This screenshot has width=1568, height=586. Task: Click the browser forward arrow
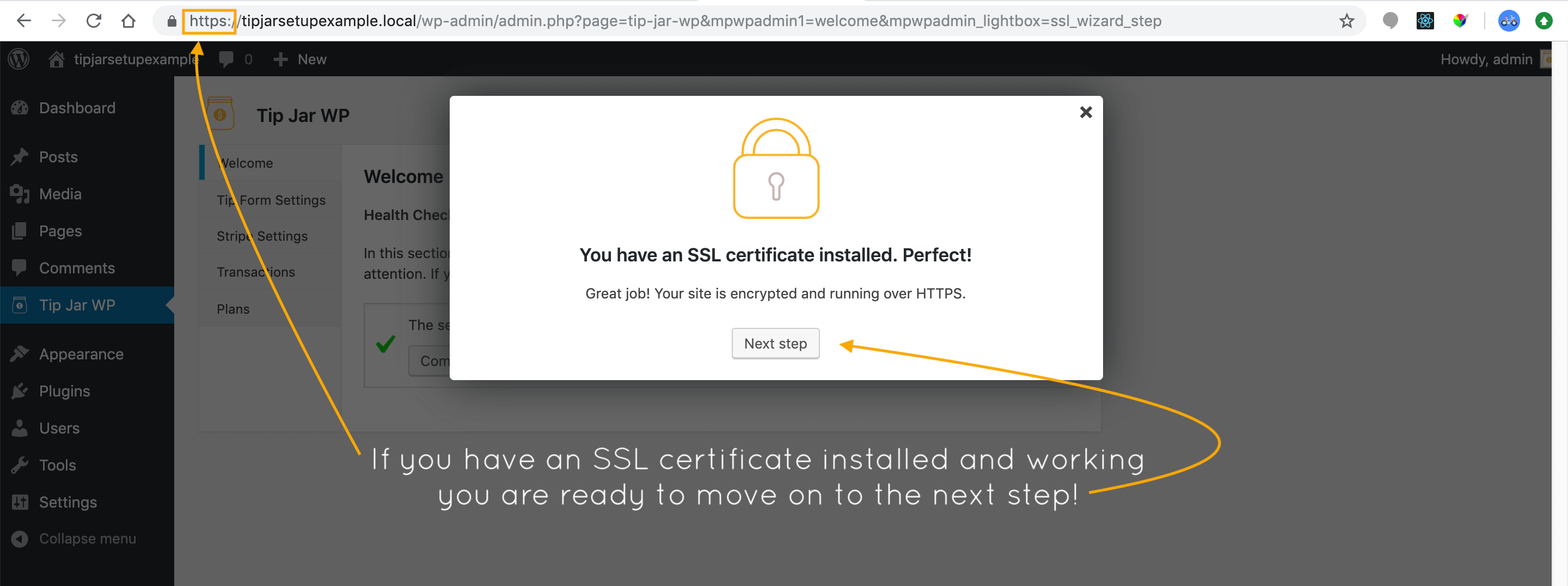(58, 21)
